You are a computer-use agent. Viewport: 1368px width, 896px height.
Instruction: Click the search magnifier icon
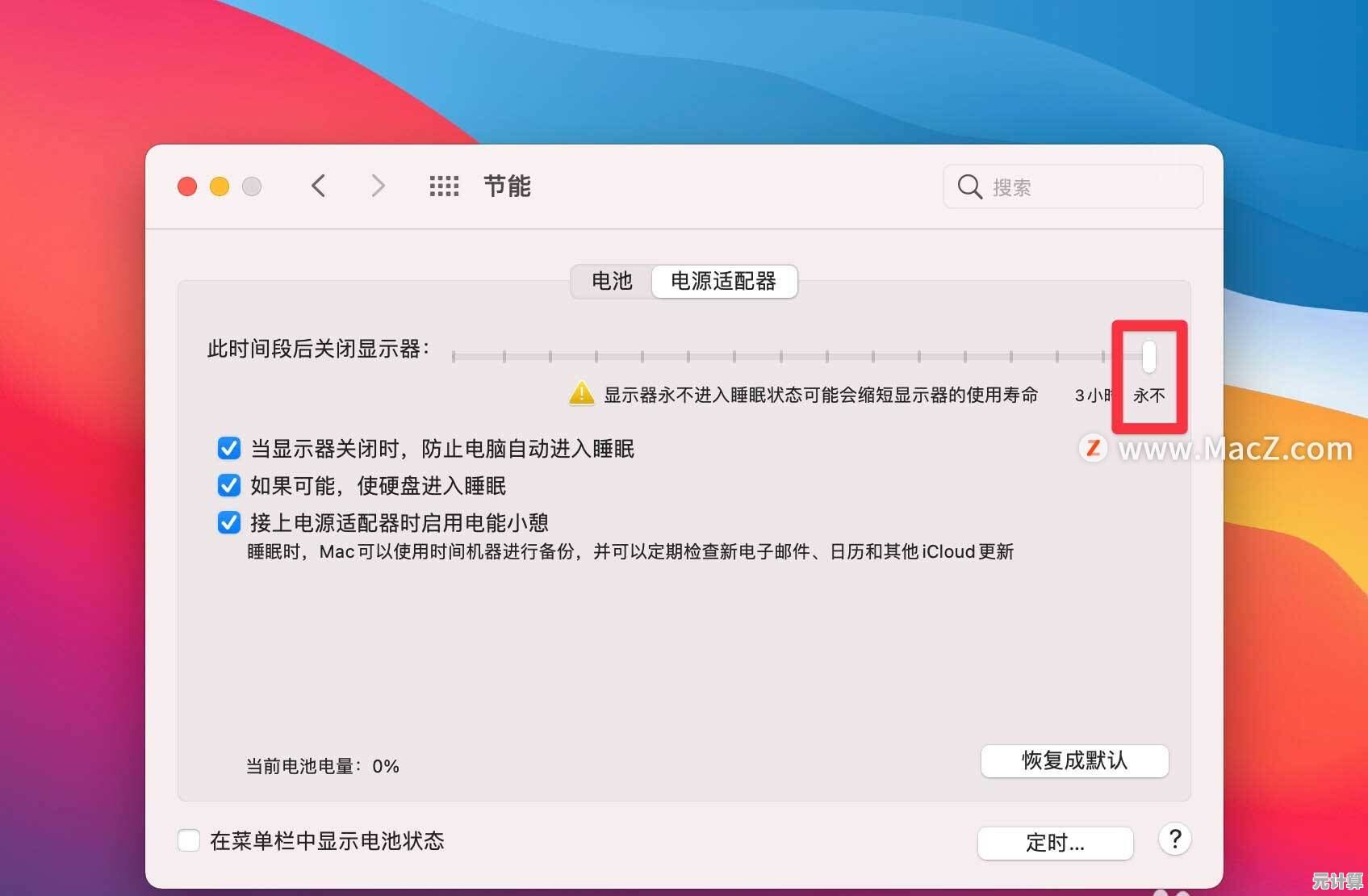coord(968,186)
